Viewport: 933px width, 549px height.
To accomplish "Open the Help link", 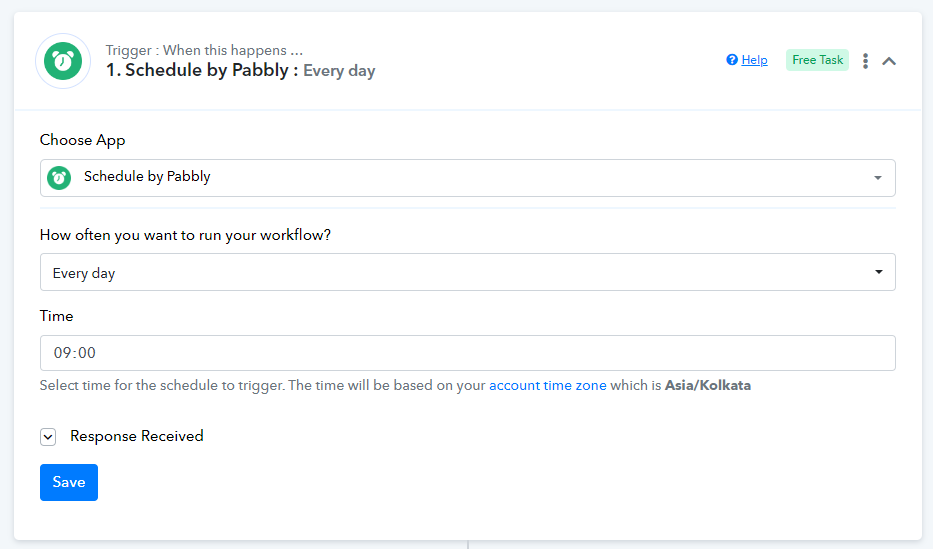I will (754, 60).
